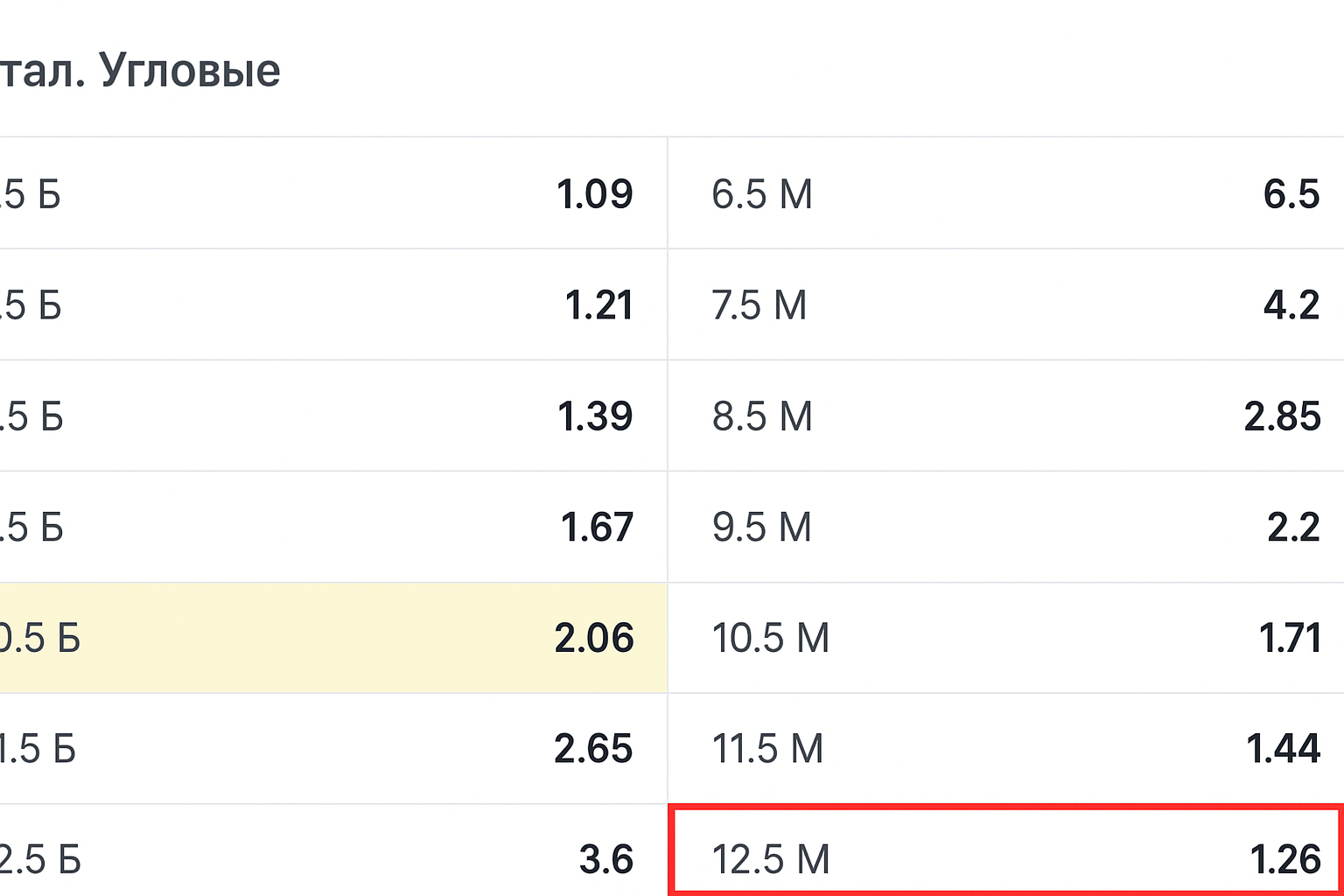Pick the Б outcome priced at 1.21
The width and height of the screenshot is (1344, 896).
point(332,304)
